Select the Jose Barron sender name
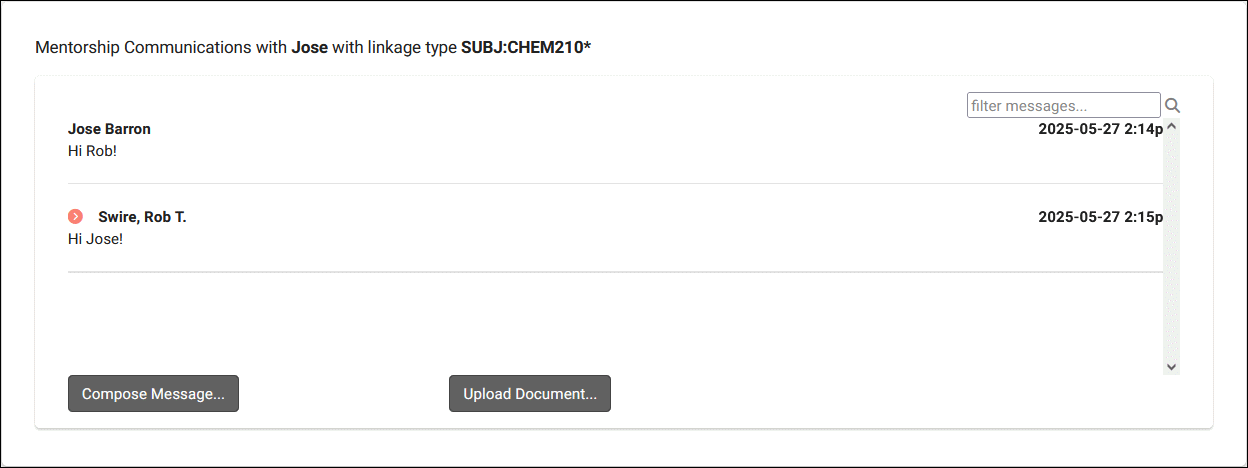 coord(109,129)
